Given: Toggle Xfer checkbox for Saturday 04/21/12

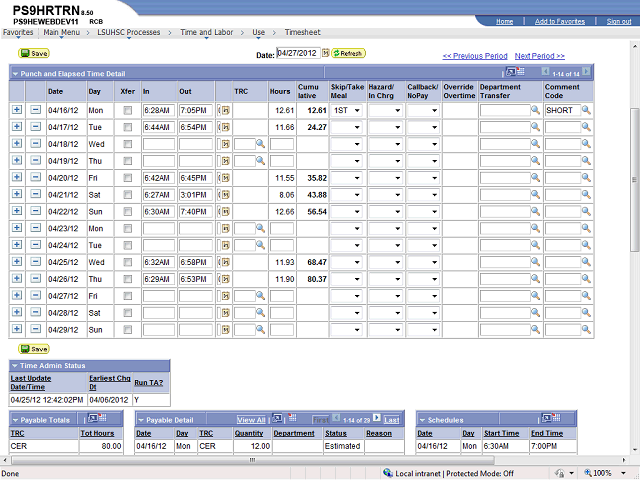Looking at the screenshot, I should [127, 195].
